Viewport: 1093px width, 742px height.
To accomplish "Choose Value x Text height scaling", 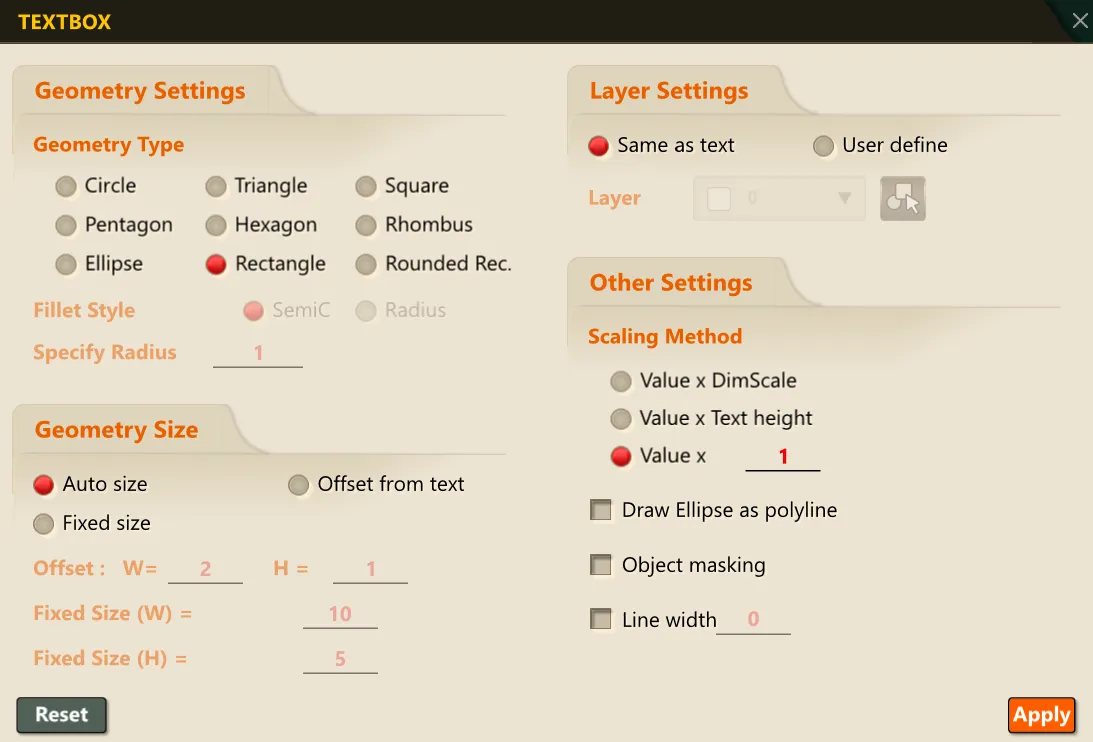I will coord(620,419).
